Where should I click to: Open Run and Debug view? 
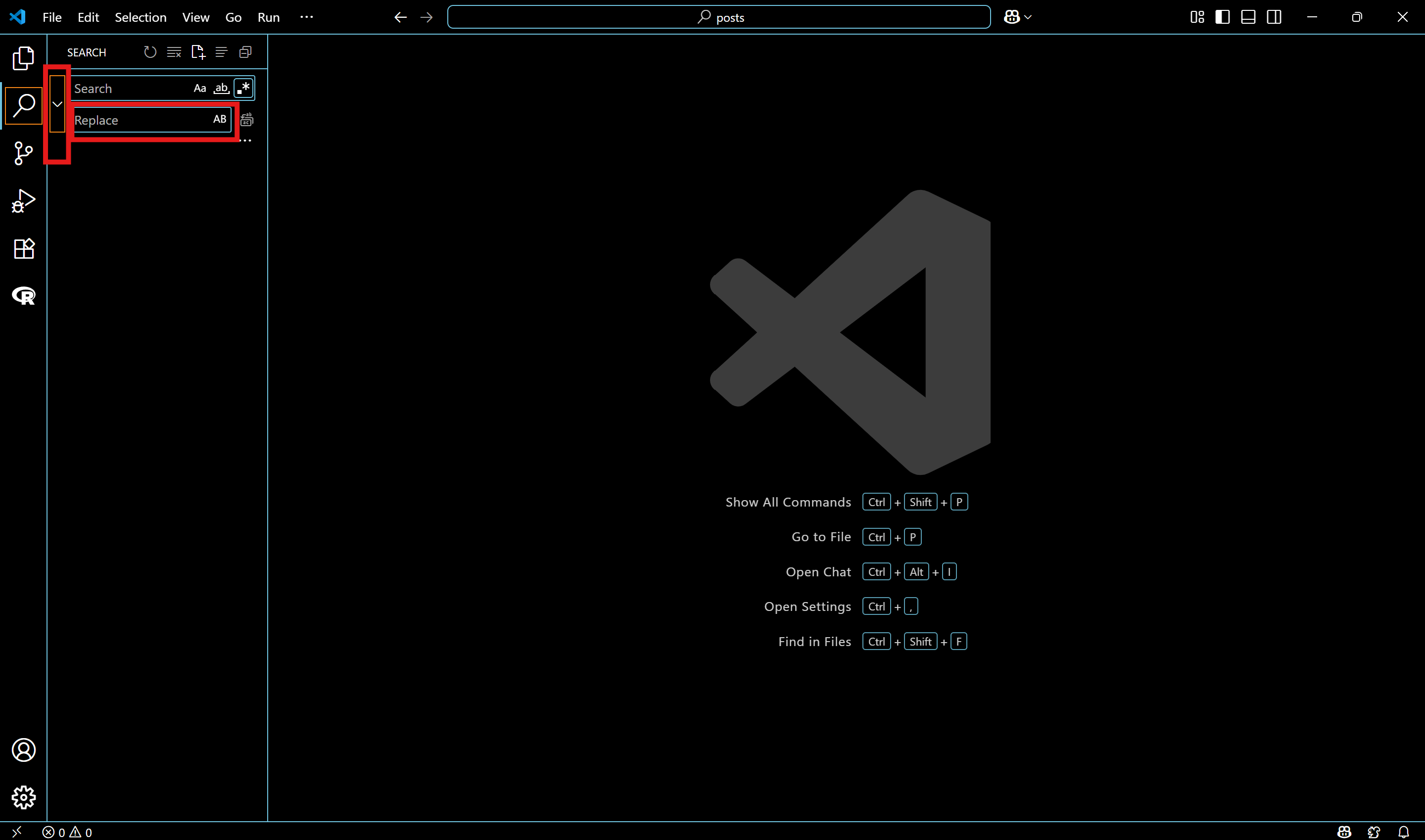[x=23, y=200]
